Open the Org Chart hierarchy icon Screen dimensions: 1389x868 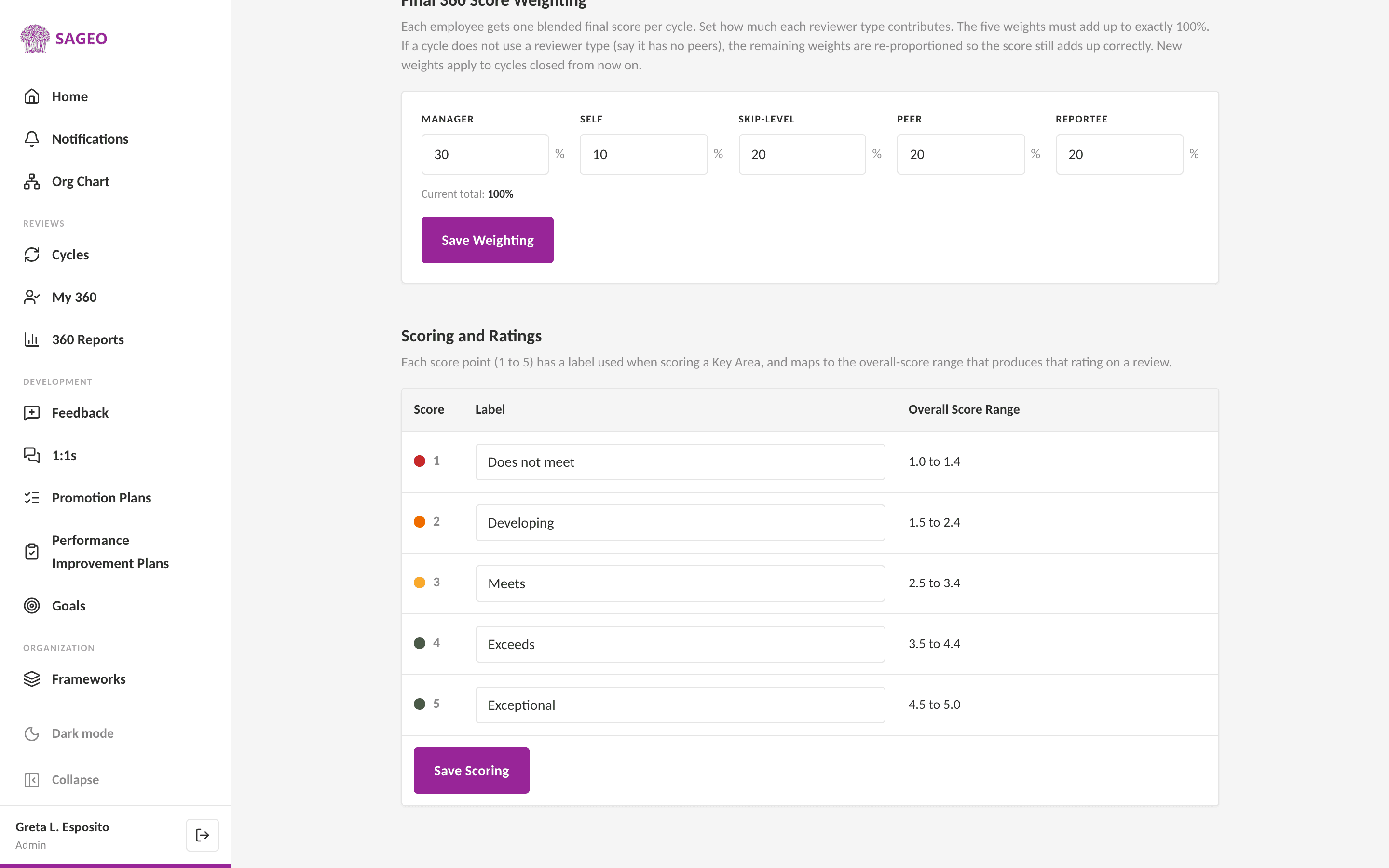tap(31, 181)
